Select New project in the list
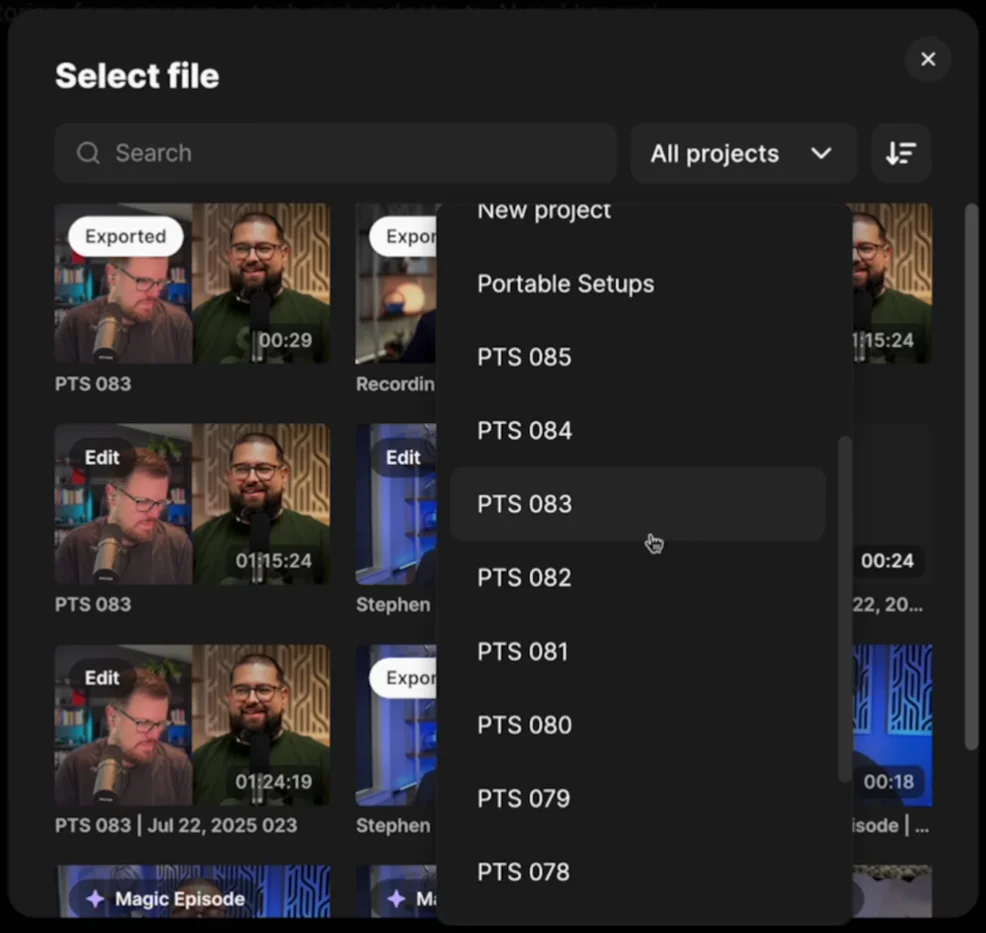This screenshot has height=933, width=986. (x=544, y=211)
